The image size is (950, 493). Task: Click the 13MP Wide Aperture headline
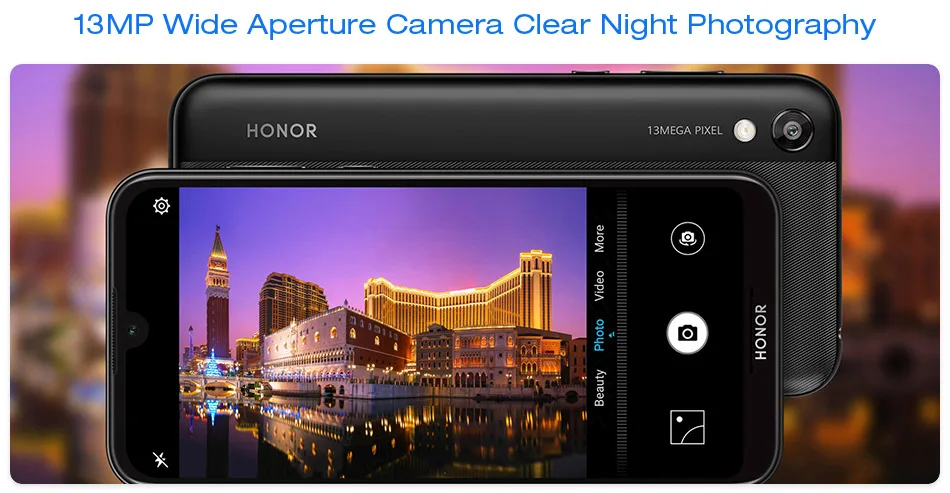474,25
